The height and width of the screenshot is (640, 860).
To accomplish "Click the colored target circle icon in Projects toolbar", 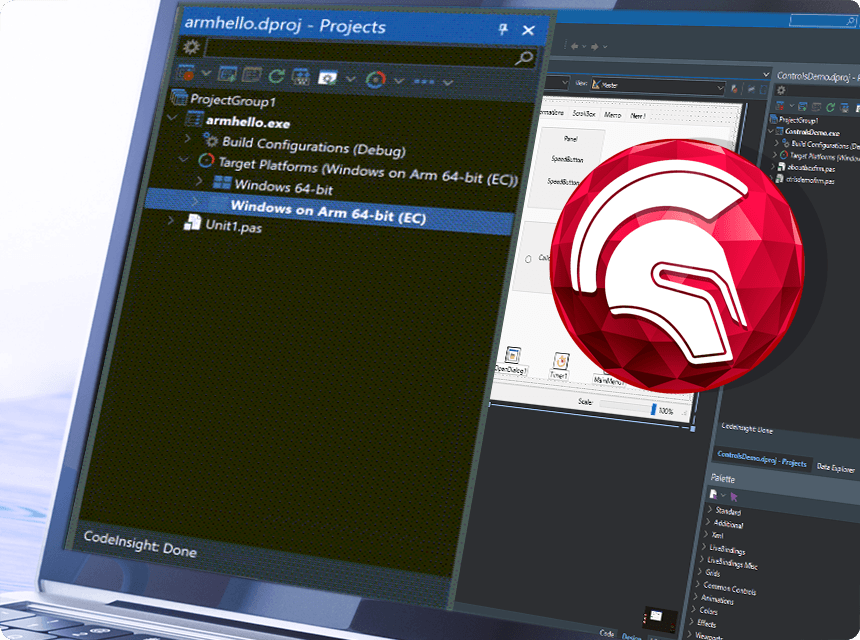I will 375,79.
